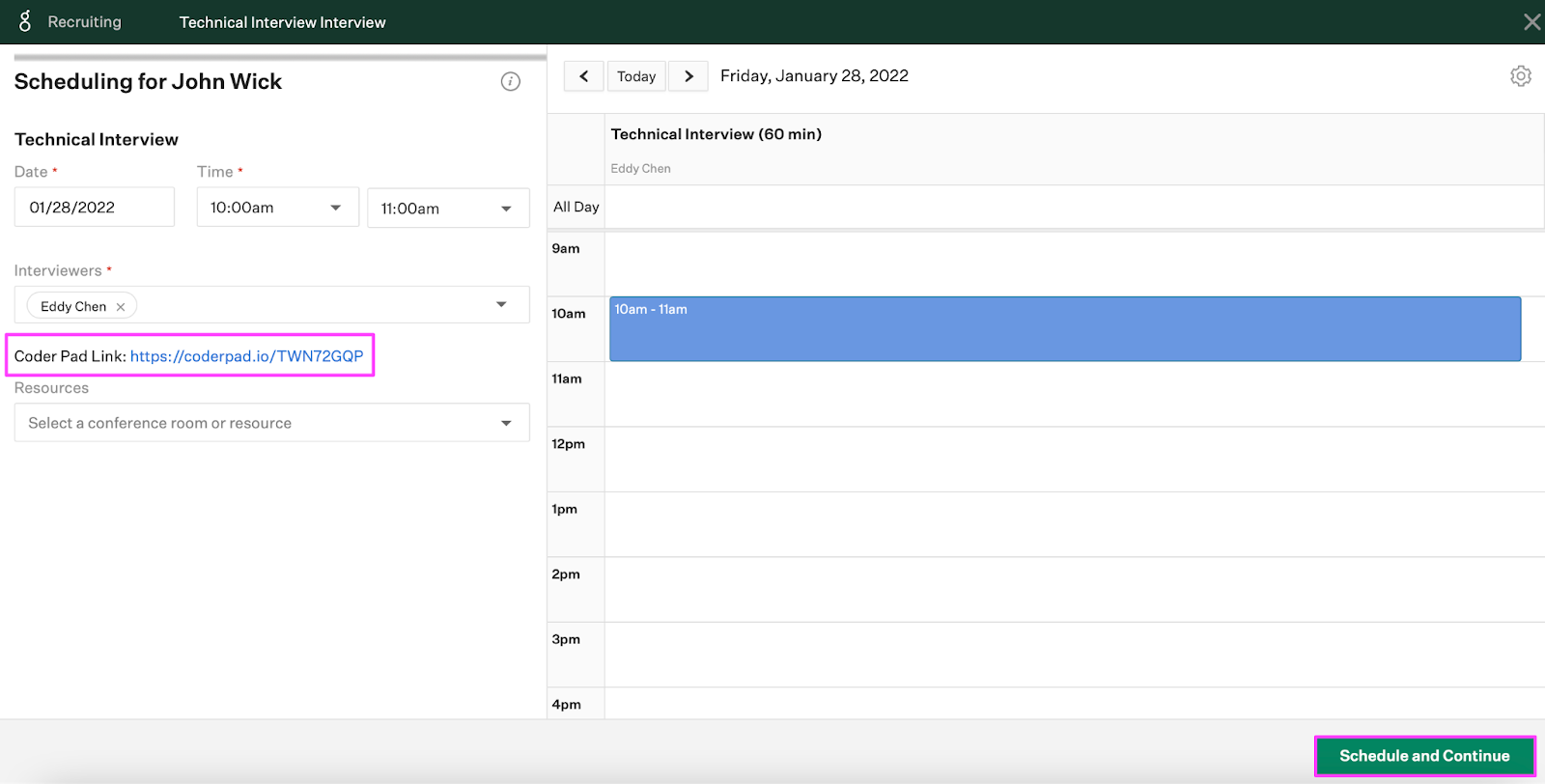Click the Resources label

click(51, 388)
